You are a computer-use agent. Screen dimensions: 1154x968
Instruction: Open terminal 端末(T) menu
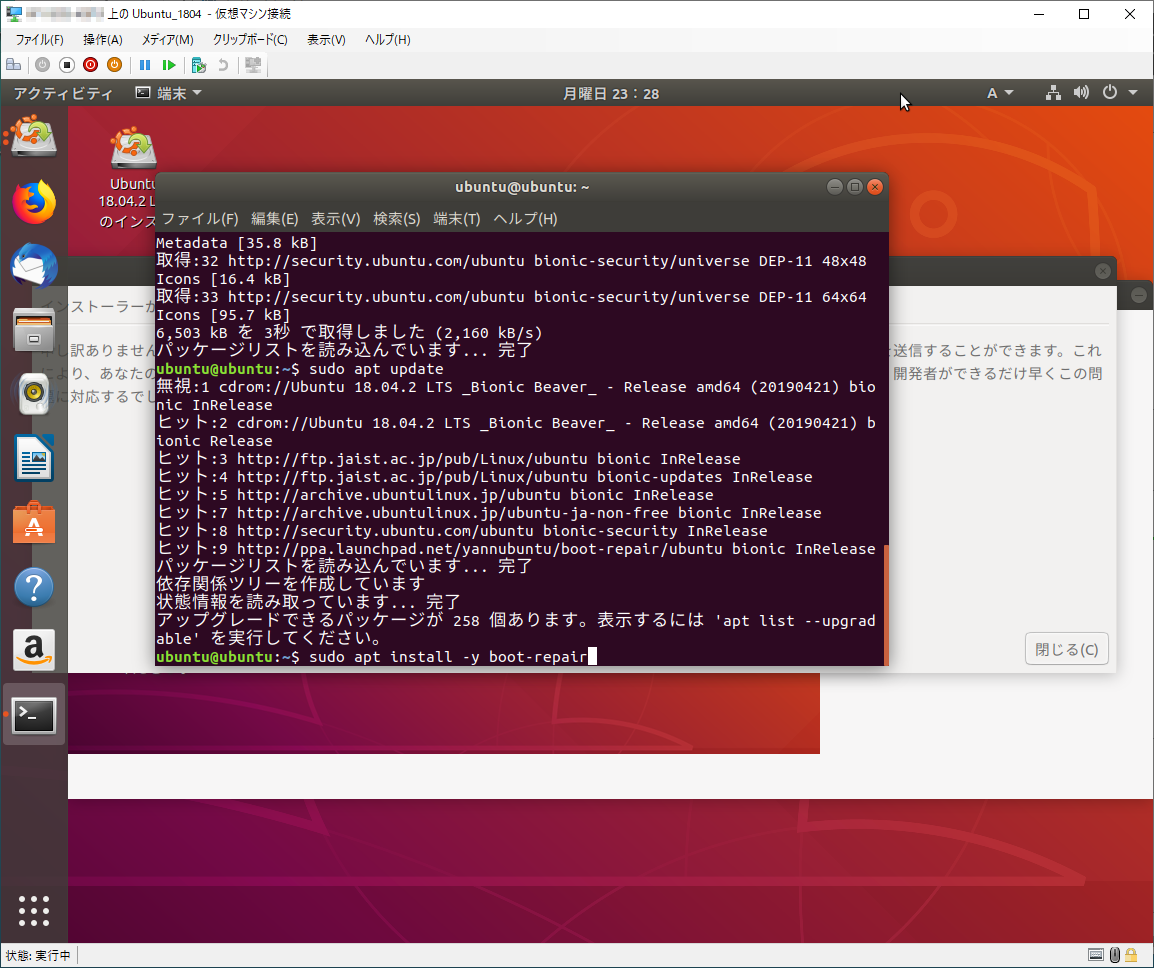click(x=457, y=219)
